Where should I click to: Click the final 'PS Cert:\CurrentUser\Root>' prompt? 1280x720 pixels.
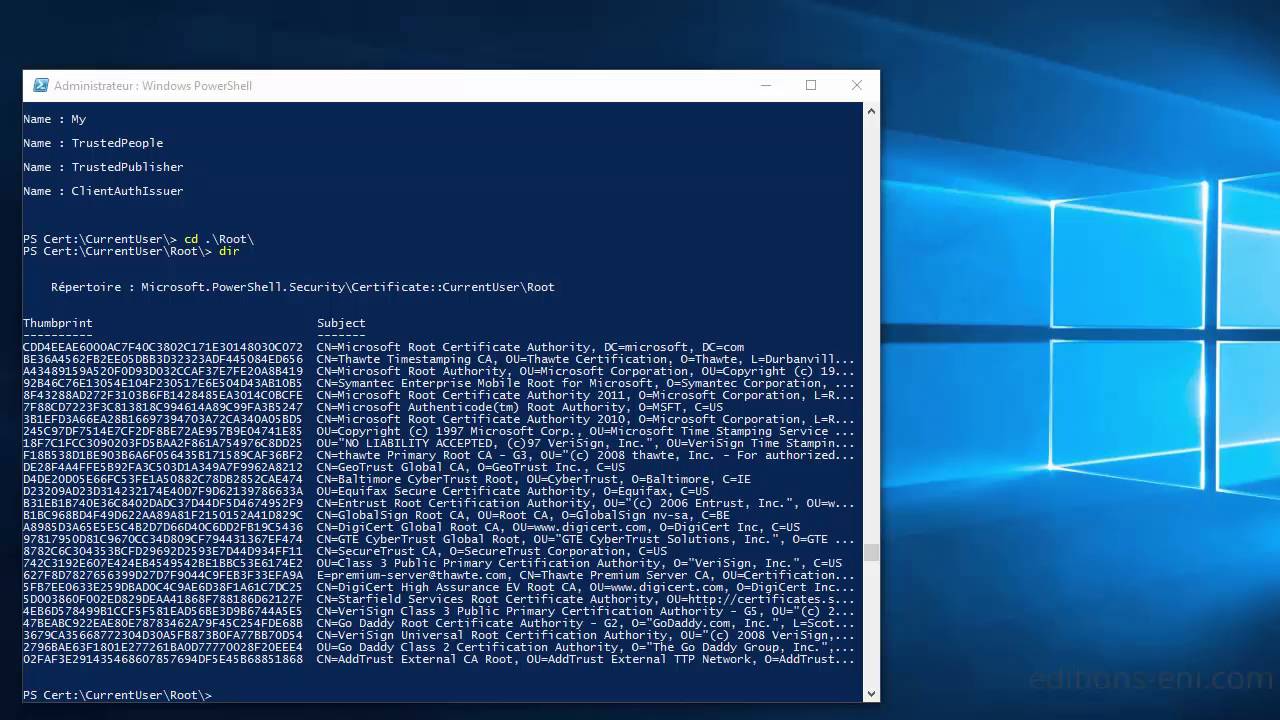[x=118, y=695]
